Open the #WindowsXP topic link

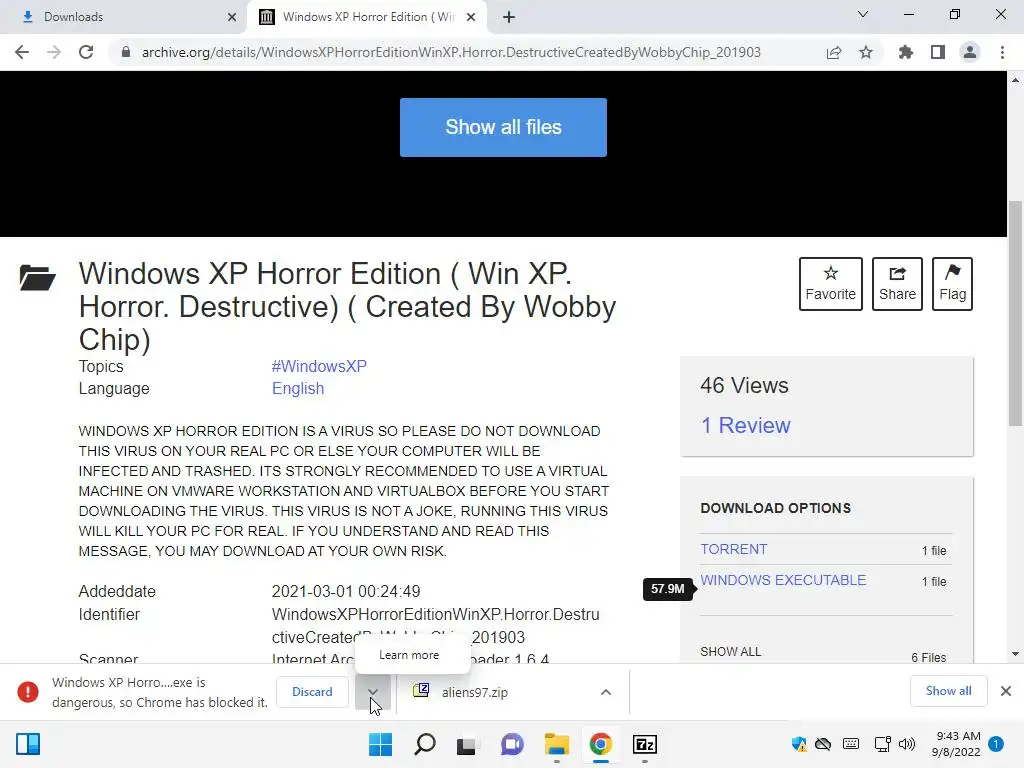point(319,366)
